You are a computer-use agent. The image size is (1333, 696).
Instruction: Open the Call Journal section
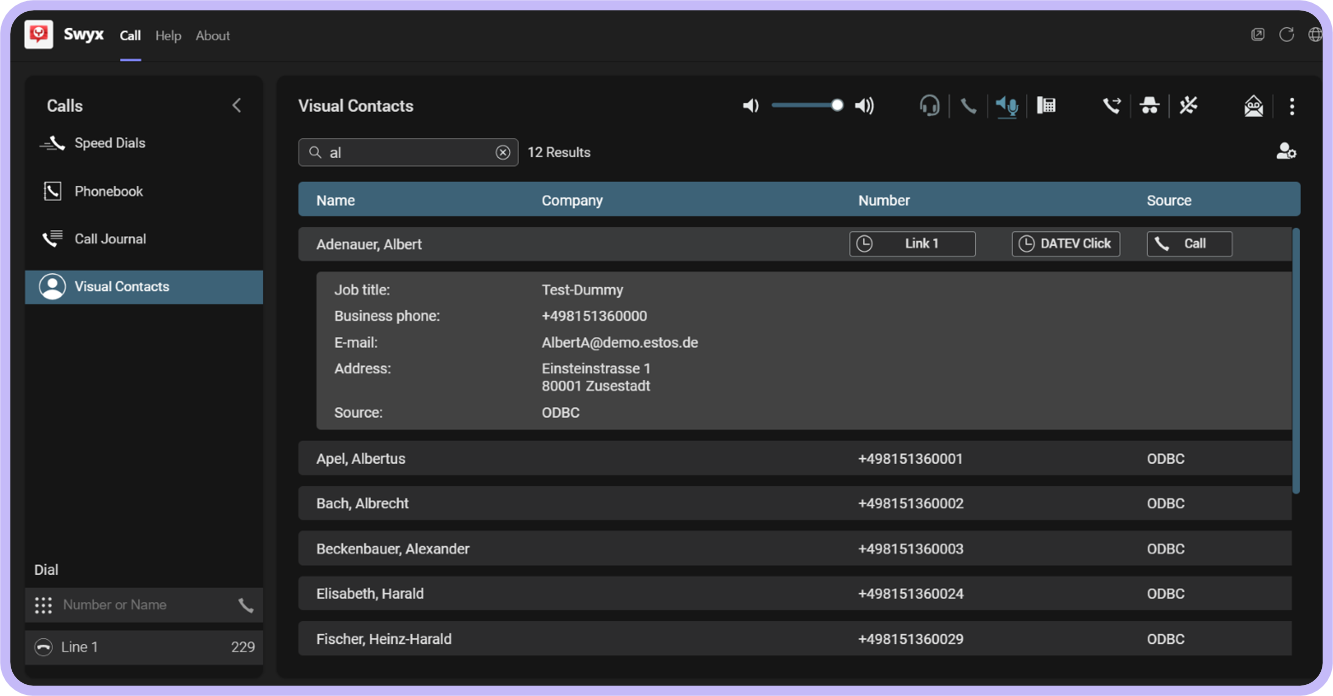click(x=110, y=239)
